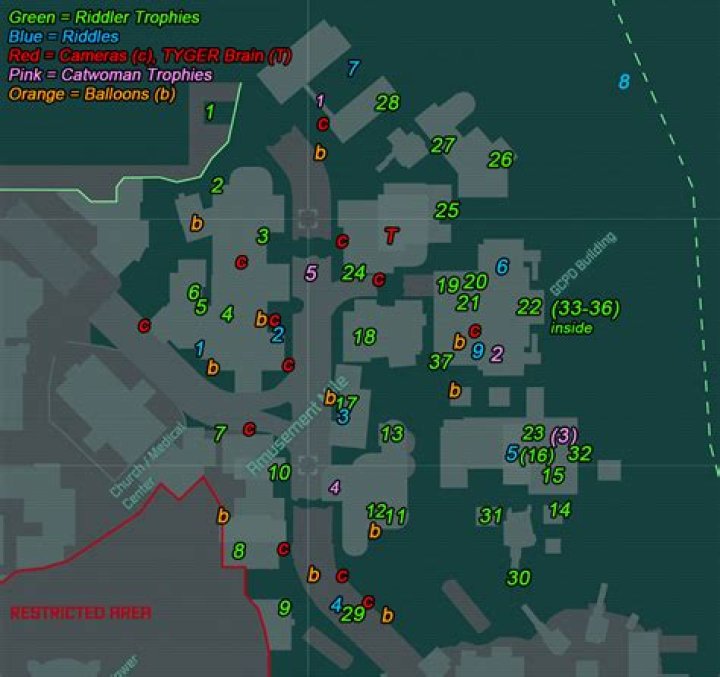Click the green (16) trophy marker
Image resolution: width=720 pixels, height=677 pixels.
(x=537, y=455)
